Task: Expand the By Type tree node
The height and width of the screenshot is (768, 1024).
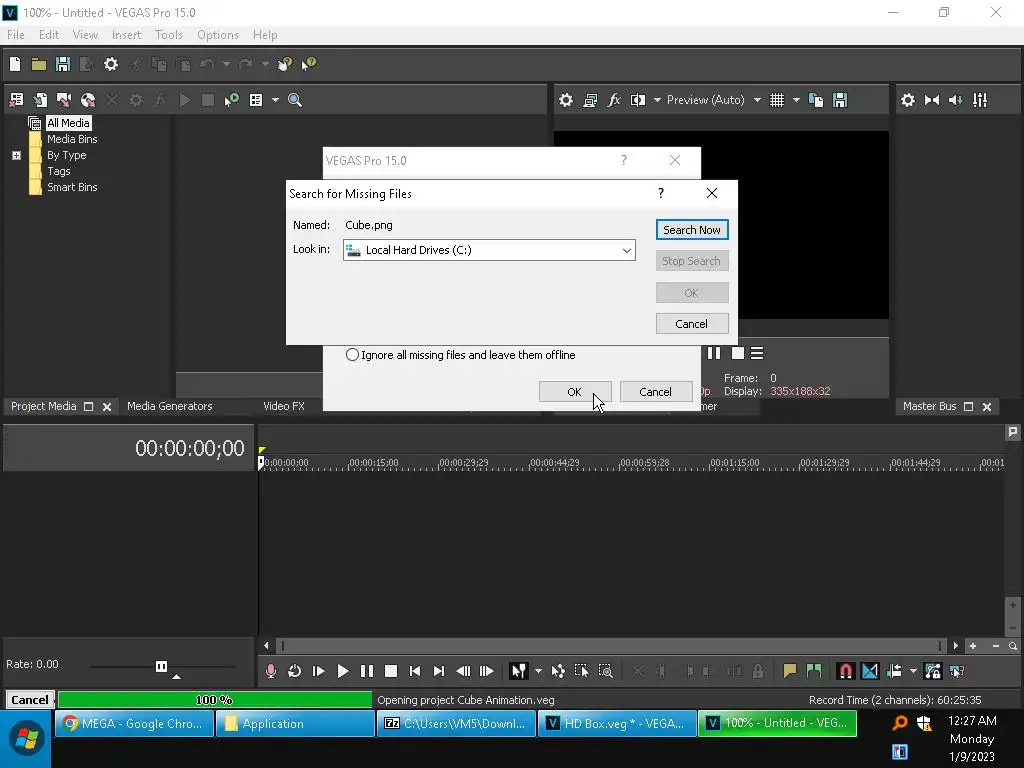Action: click(16, 155)
